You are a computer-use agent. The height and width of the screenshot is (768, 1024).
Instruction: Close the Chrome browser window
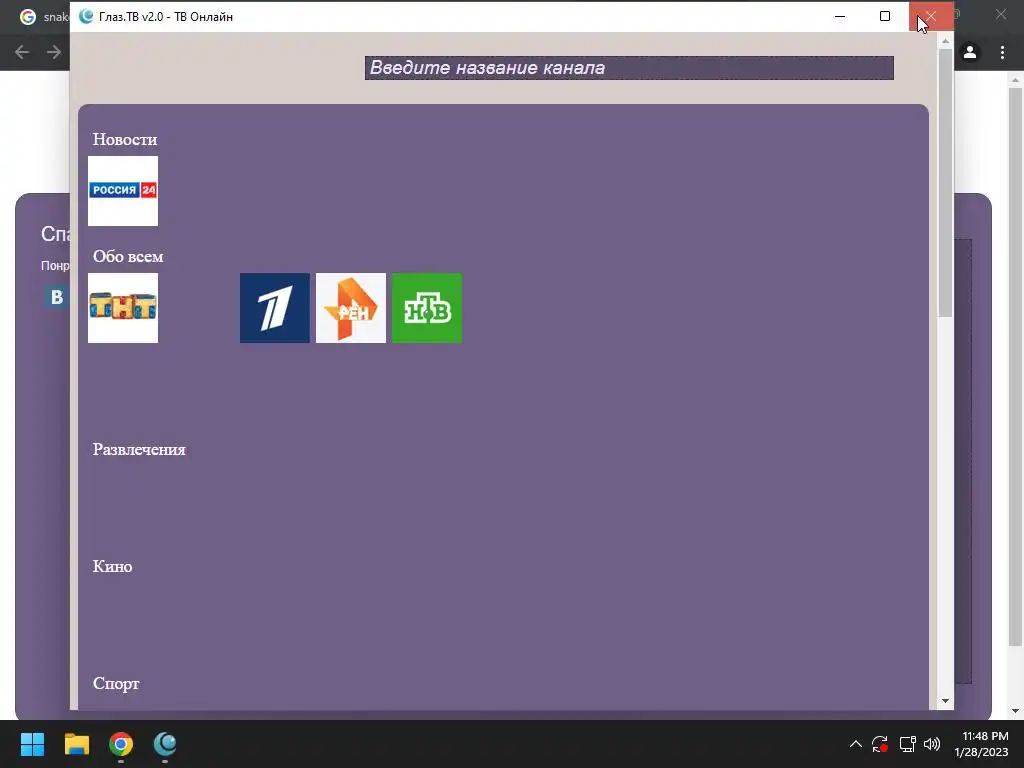[1001, 14]
